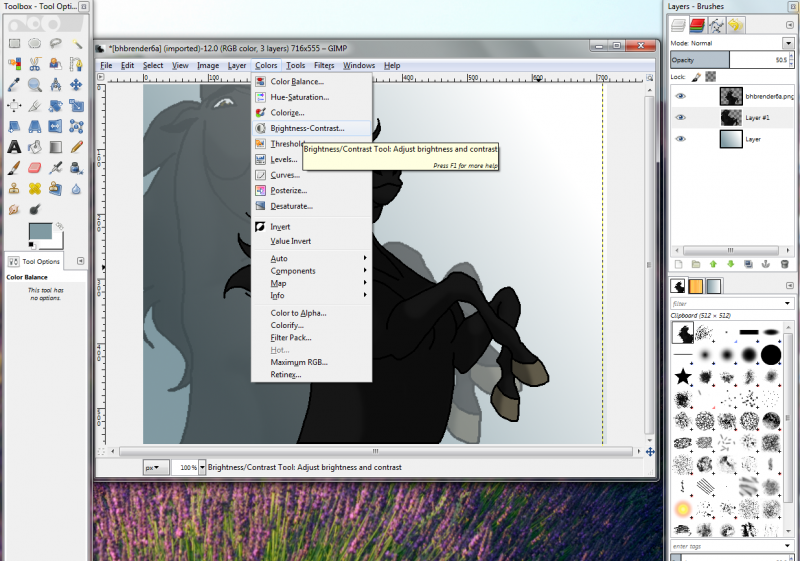Select the Paintbrush tool
The image size is (800, 561).
point(14,168)
